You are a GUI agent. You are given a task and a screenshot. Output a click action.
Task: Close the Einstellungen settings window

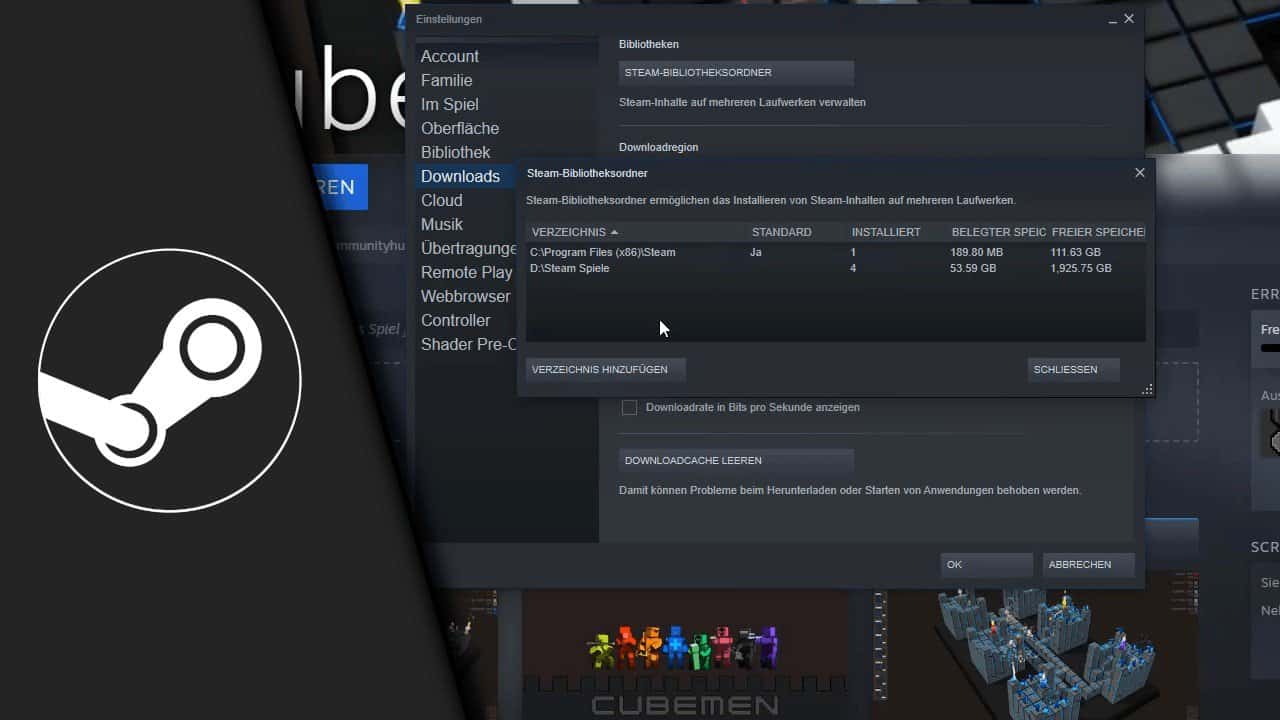pos(1129,19)
